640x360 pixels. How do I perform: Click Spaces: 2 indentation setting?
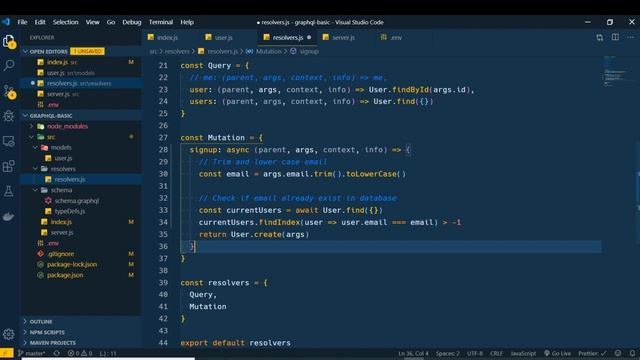point(448,353)
